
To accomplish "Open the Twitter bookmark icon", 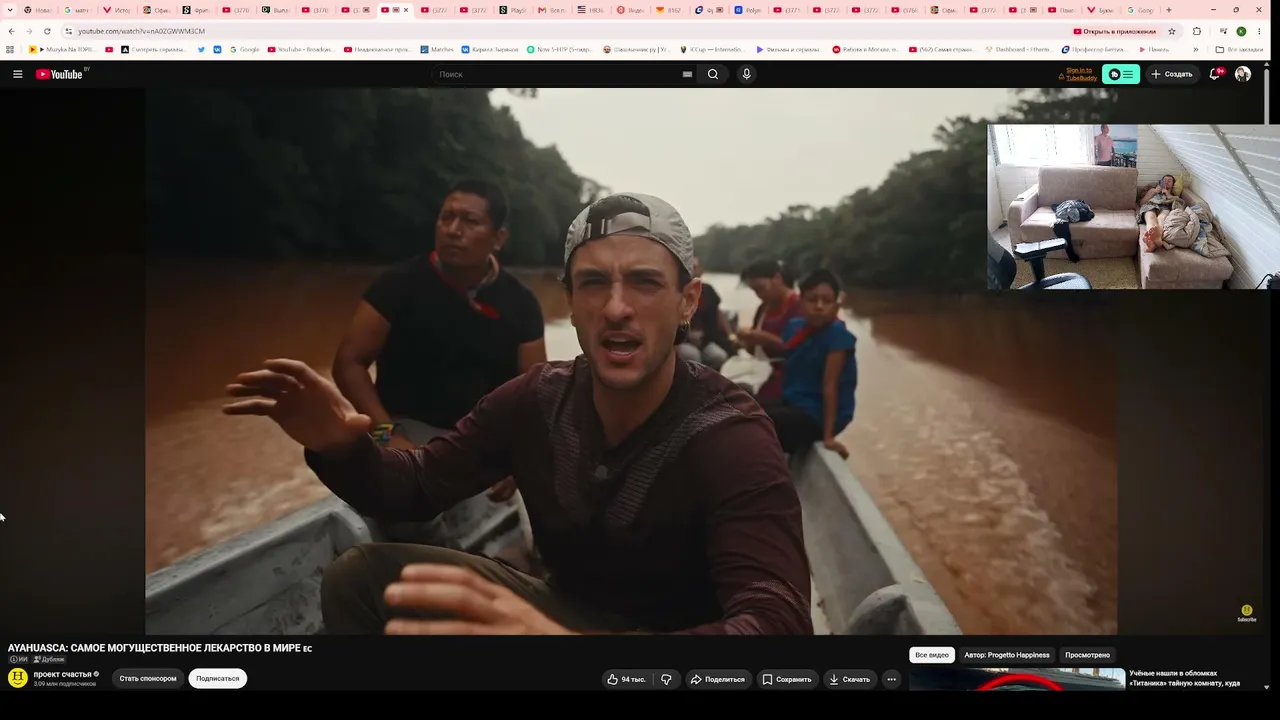I will (x=201, y=49).
